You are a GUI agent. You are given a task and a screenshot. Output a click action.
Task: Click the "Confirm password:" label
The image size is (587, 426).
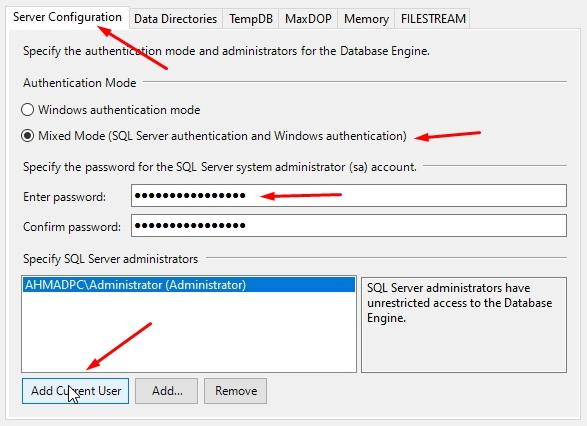click(72, 227)
